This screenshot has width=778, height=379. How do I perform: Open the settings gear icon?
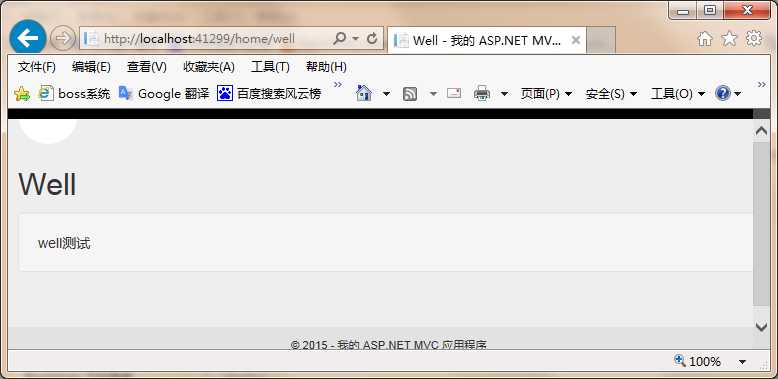tap(754, 39)
